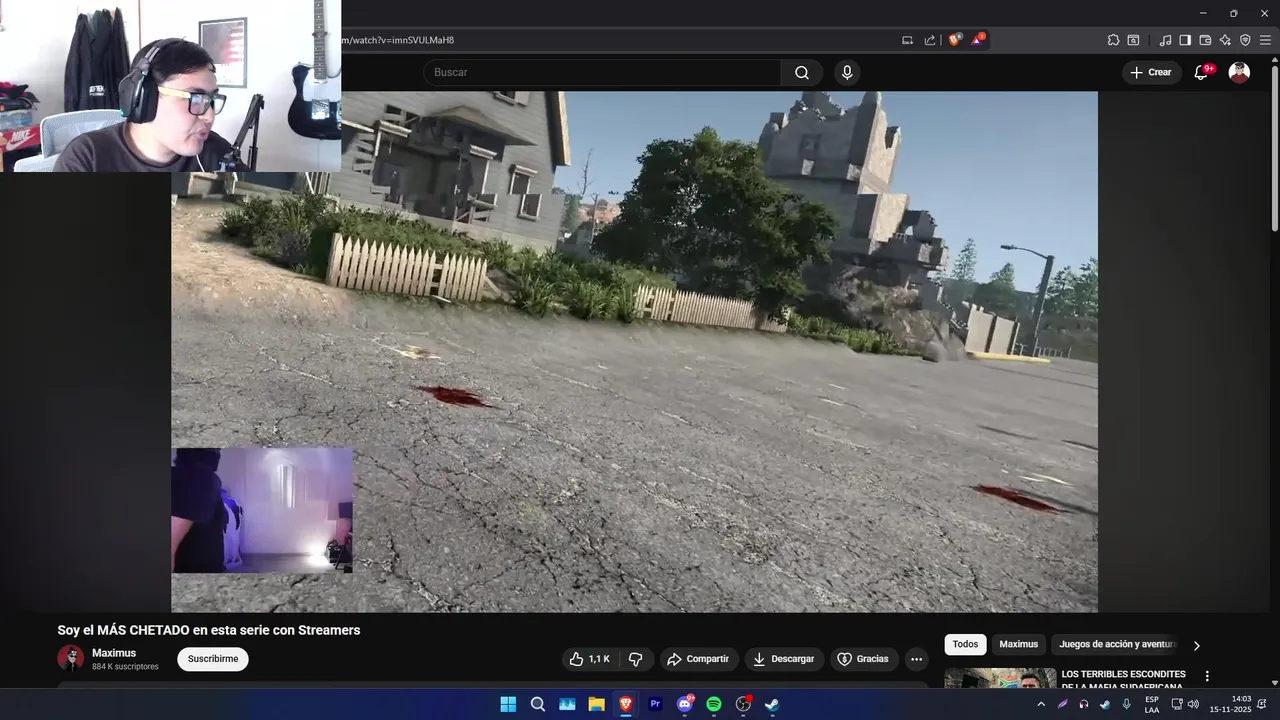Click the browser address bar URL
Screen dimensions: 1280x720
coord(398,40)
